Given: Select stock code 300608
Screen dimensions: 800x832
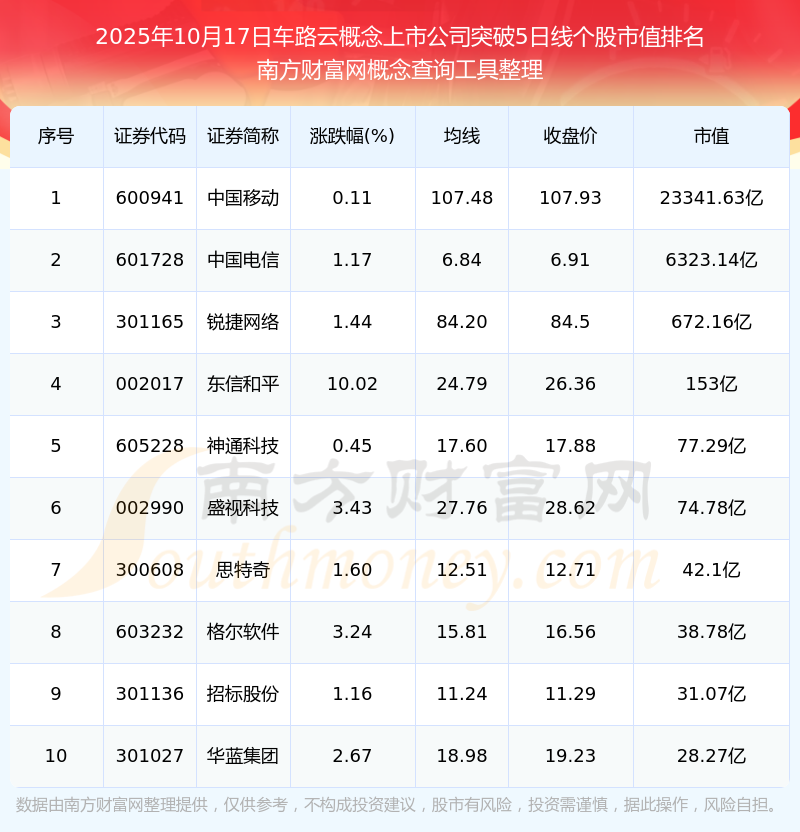Looking at the screenshot, I should (x=150, y=570).
